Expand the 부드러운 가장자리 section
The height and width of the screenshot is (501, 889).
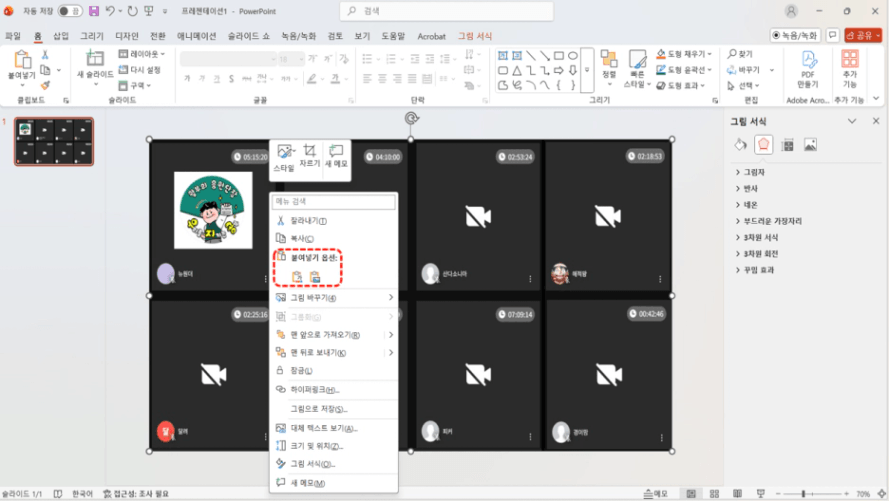point(768,221)
